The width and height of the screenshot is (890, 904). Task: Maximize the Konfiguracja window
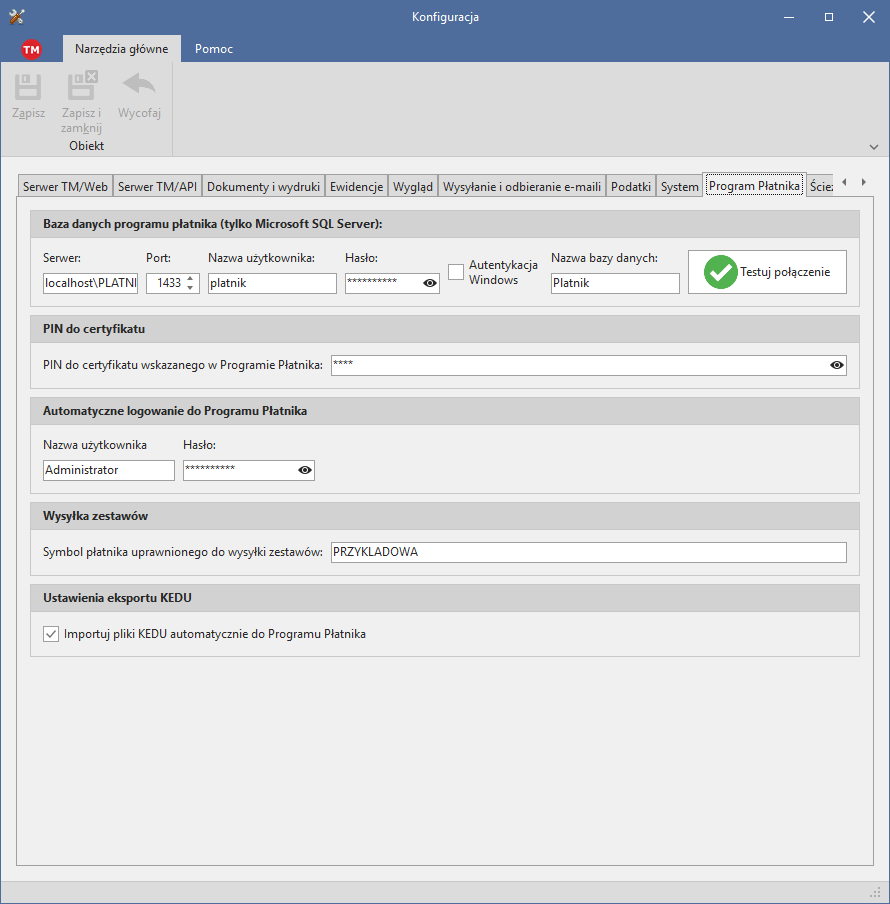(x=829, y=17)
